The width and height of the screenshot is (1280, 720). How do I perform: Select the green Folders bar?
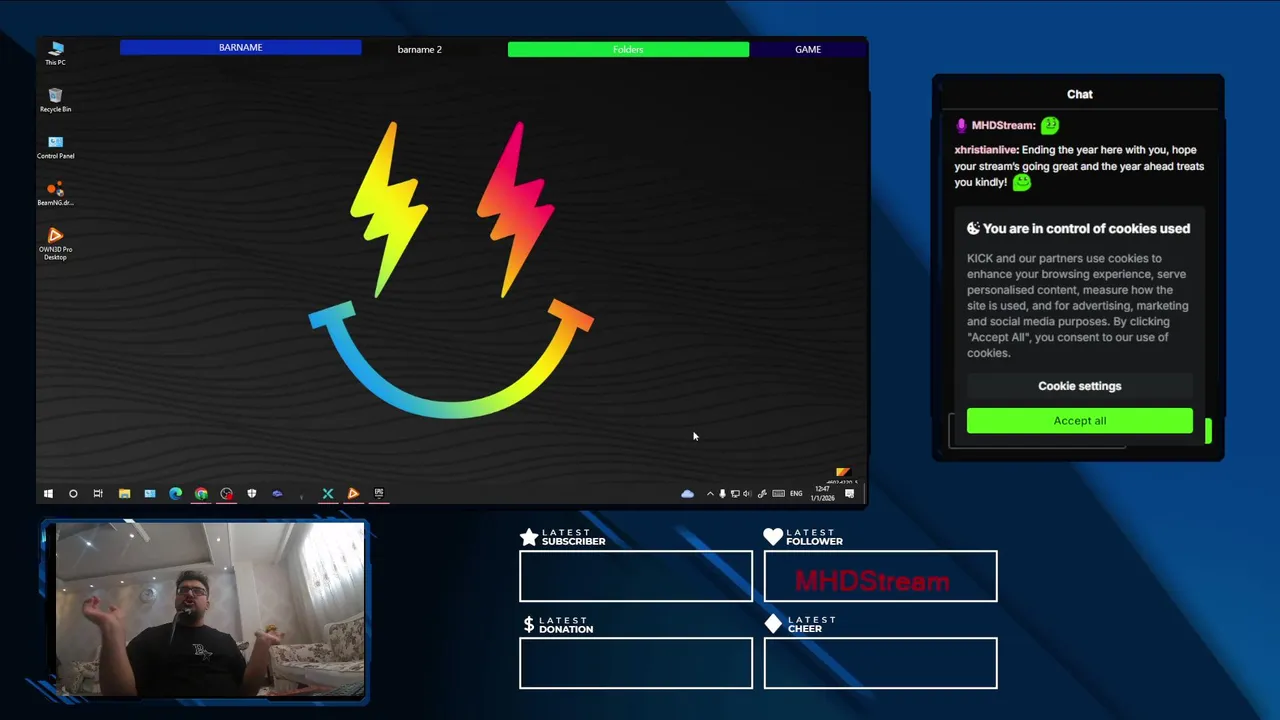pos(628,49)
